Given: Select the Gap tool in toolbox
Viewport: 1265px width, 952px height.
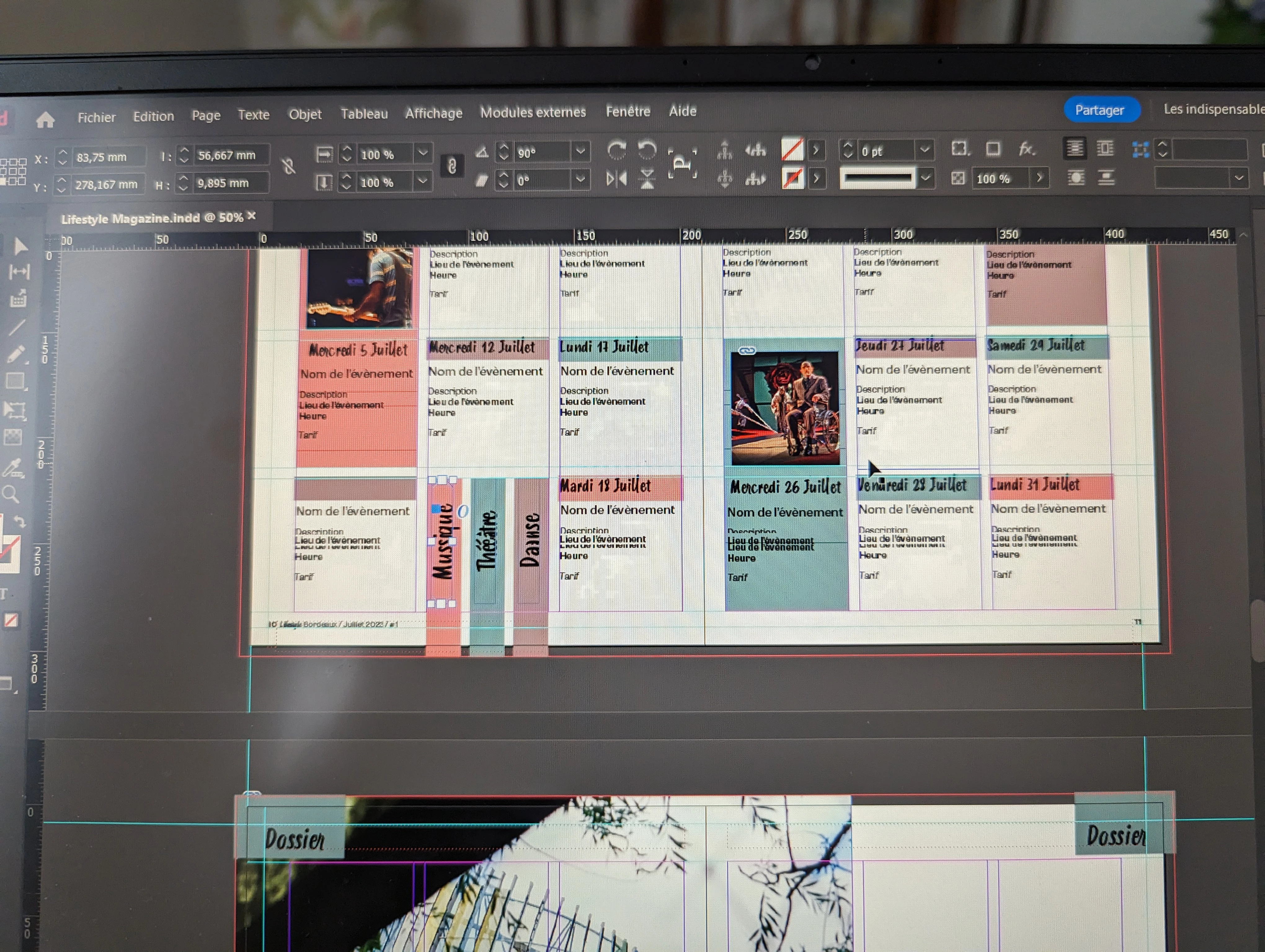Looking at the screenshot, I should [x=19, y=272].
